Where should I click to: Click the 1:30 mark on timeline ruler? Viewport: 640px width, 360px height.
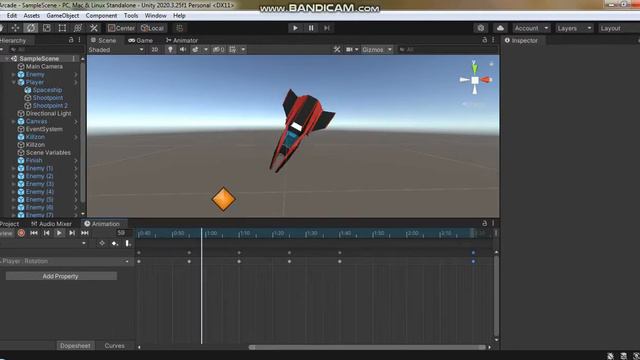coord(311,233)
